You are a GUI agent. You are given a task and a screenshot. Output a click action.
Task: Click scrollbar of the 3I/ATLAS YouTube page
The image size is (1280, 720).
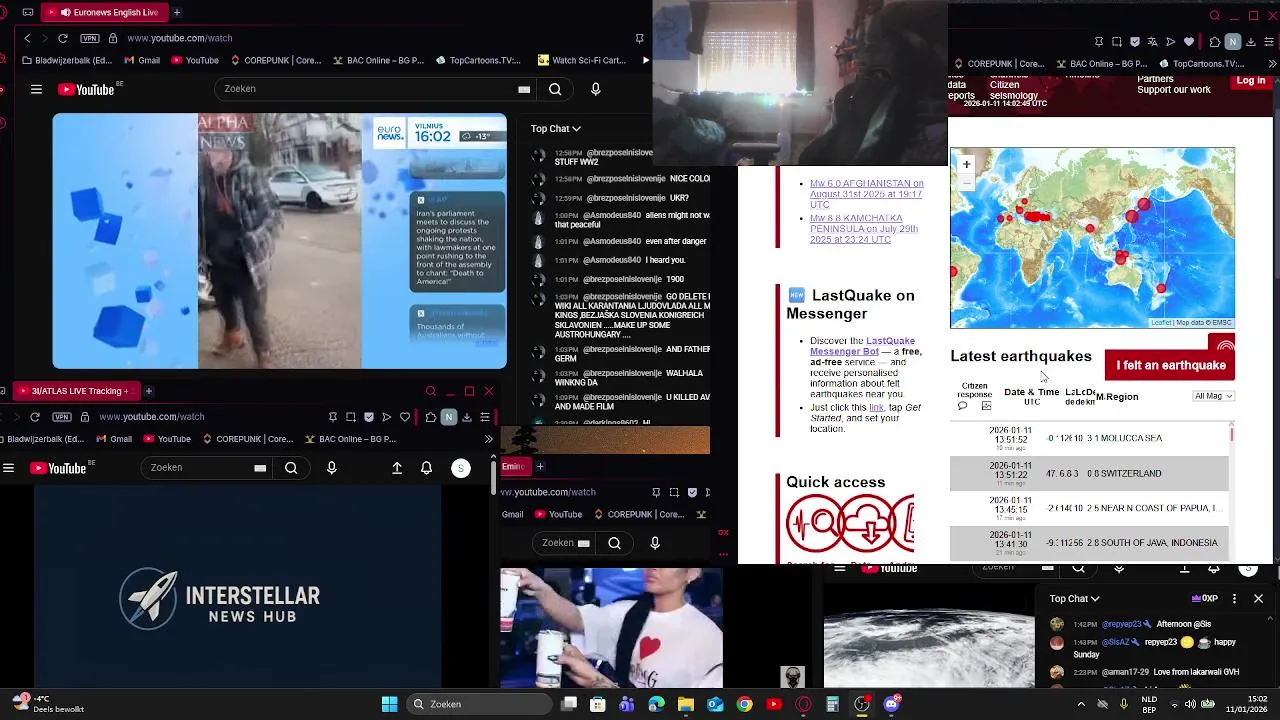pyautogui.click(x=493, y=475)
